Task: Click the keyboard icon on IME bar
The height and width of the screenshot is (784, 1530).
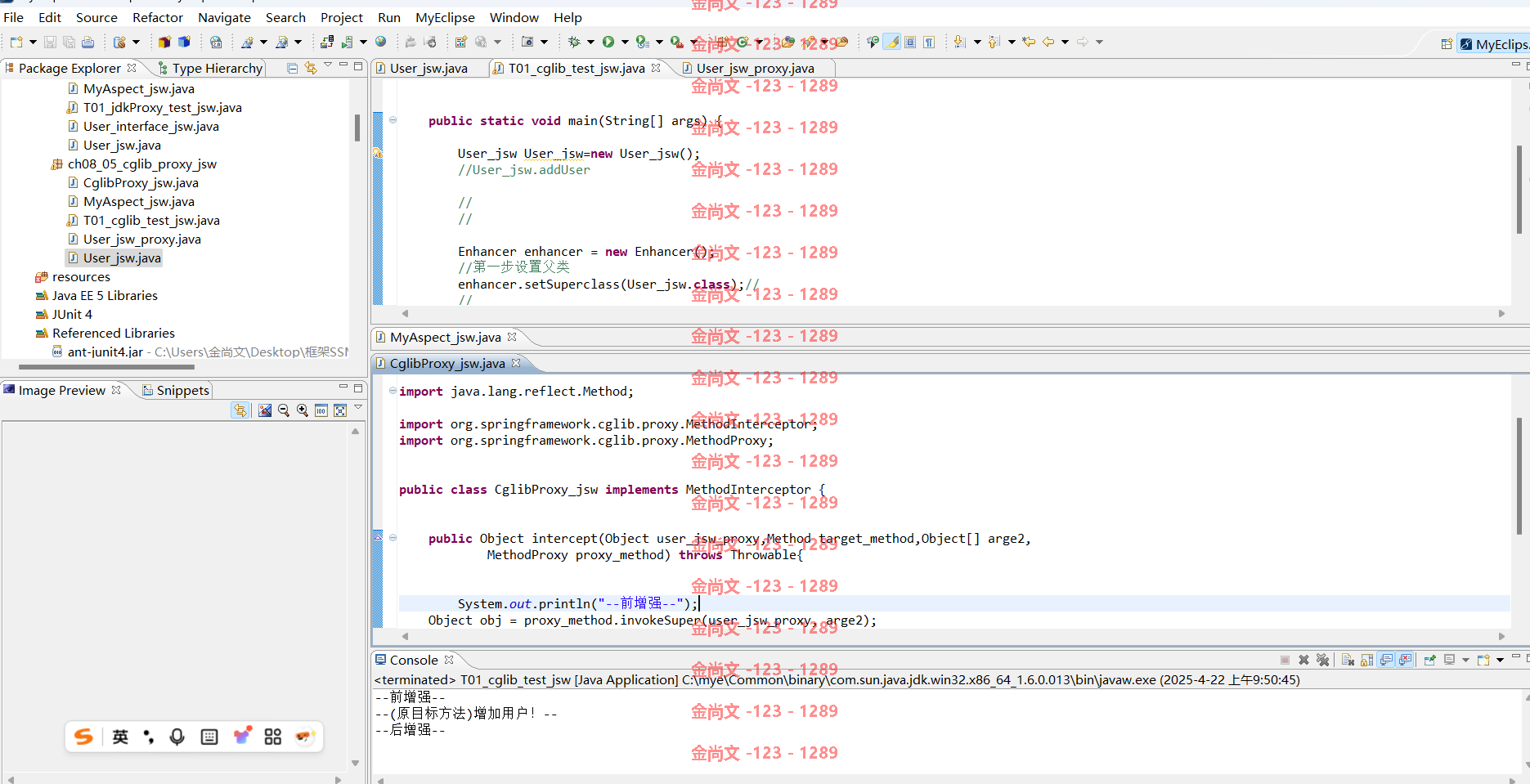Action: [x=209, y=737]
